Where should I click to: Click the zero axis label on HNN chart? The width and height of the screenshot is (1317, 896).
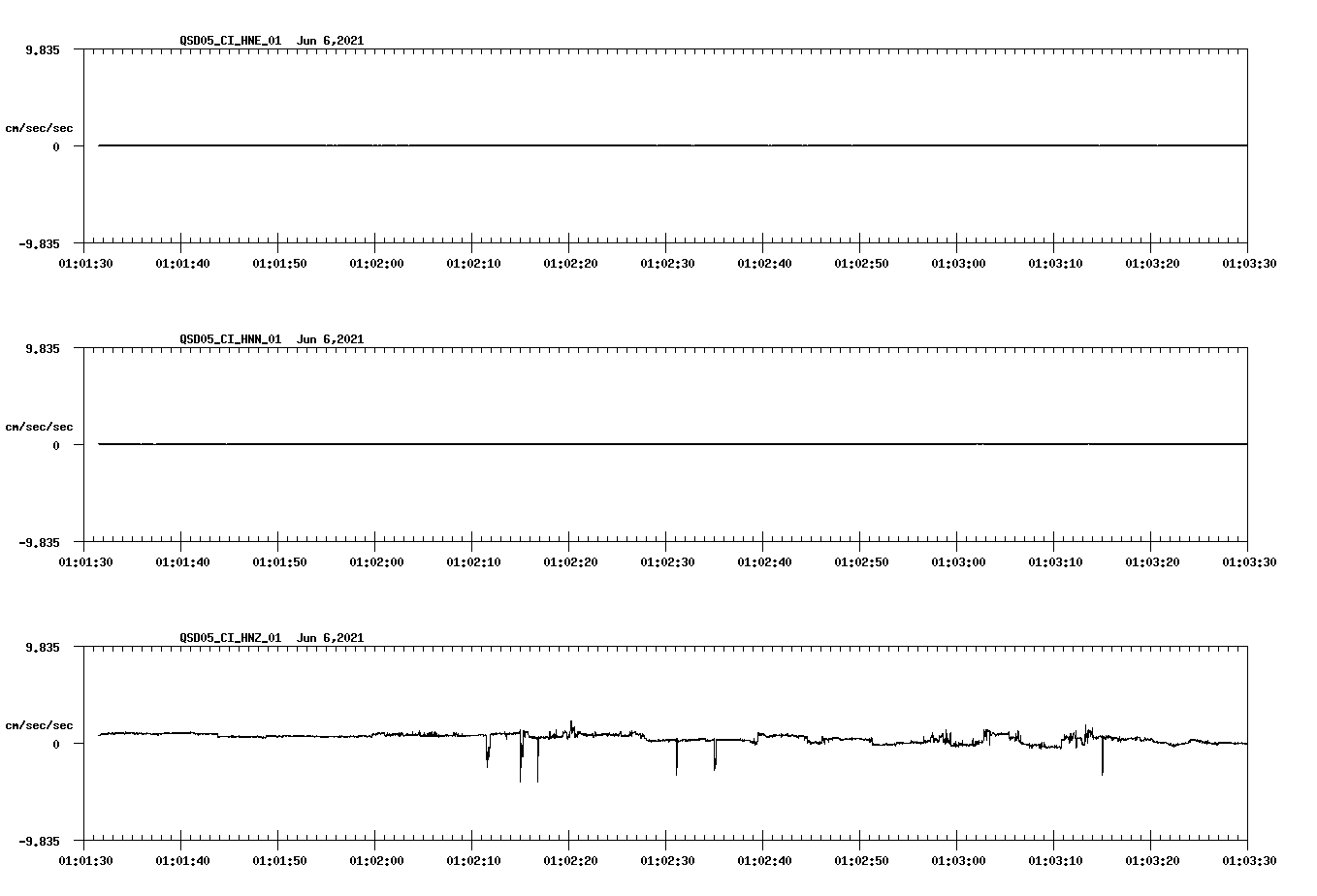pyautogui.click(x=56, y=445)
